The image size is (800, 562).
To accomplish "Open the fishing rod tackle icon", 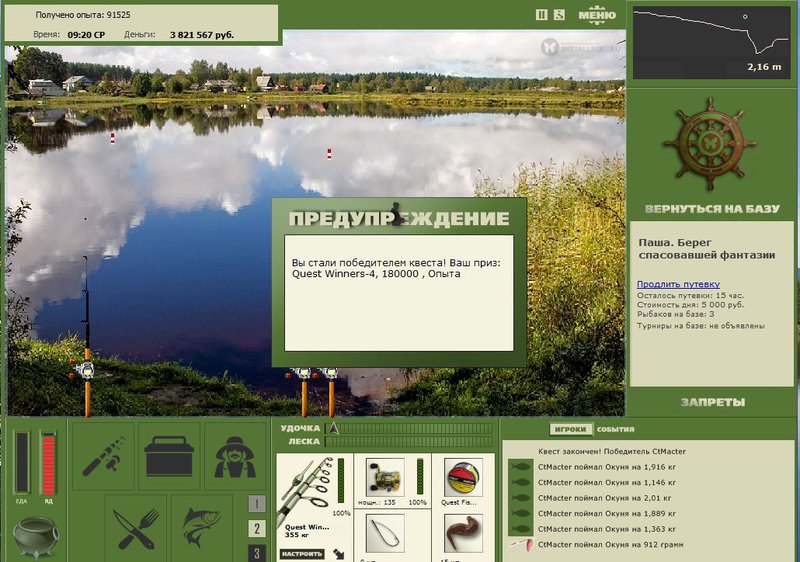I will 102,455.
